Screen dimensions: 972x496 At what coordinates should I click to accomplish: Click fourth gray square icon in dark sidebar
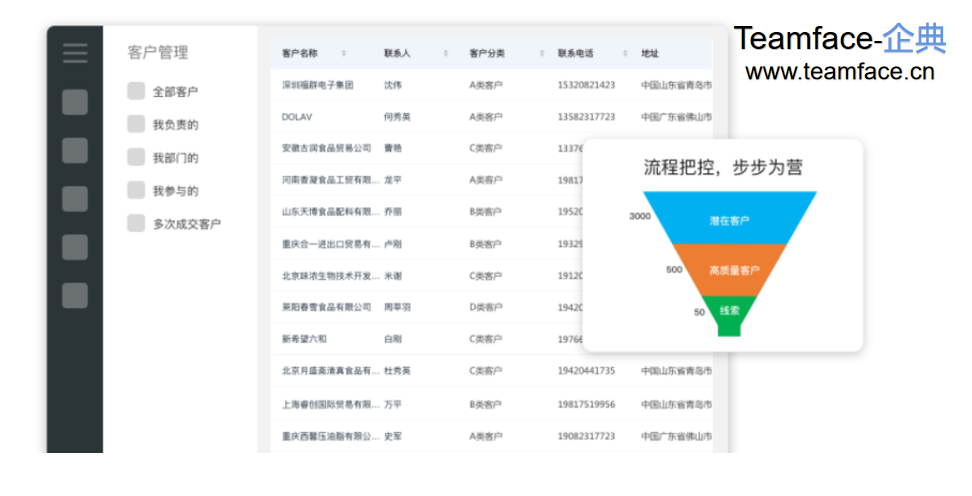point(75,247)
